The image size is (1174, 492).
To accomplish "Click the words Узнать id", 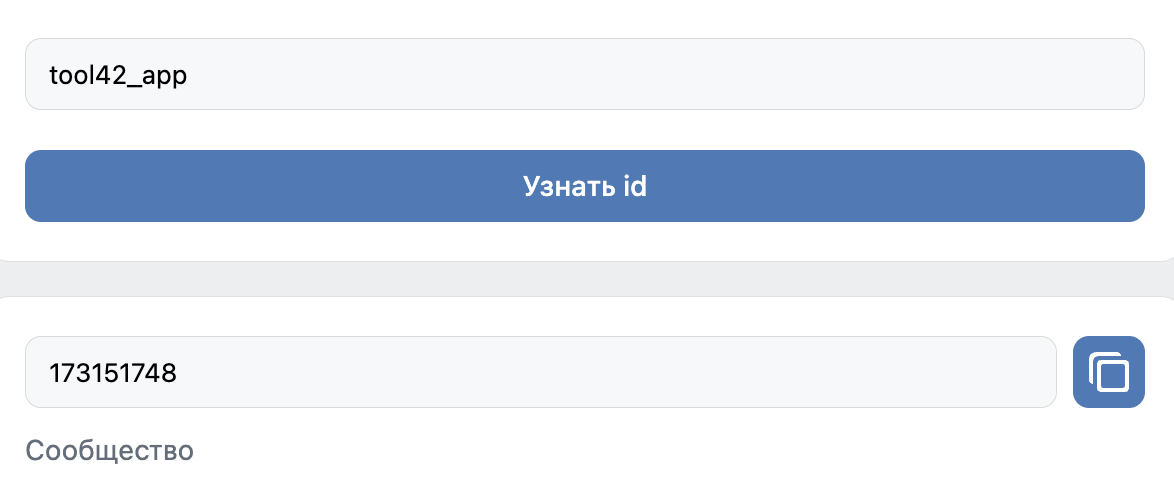I will tap(584, 186).
